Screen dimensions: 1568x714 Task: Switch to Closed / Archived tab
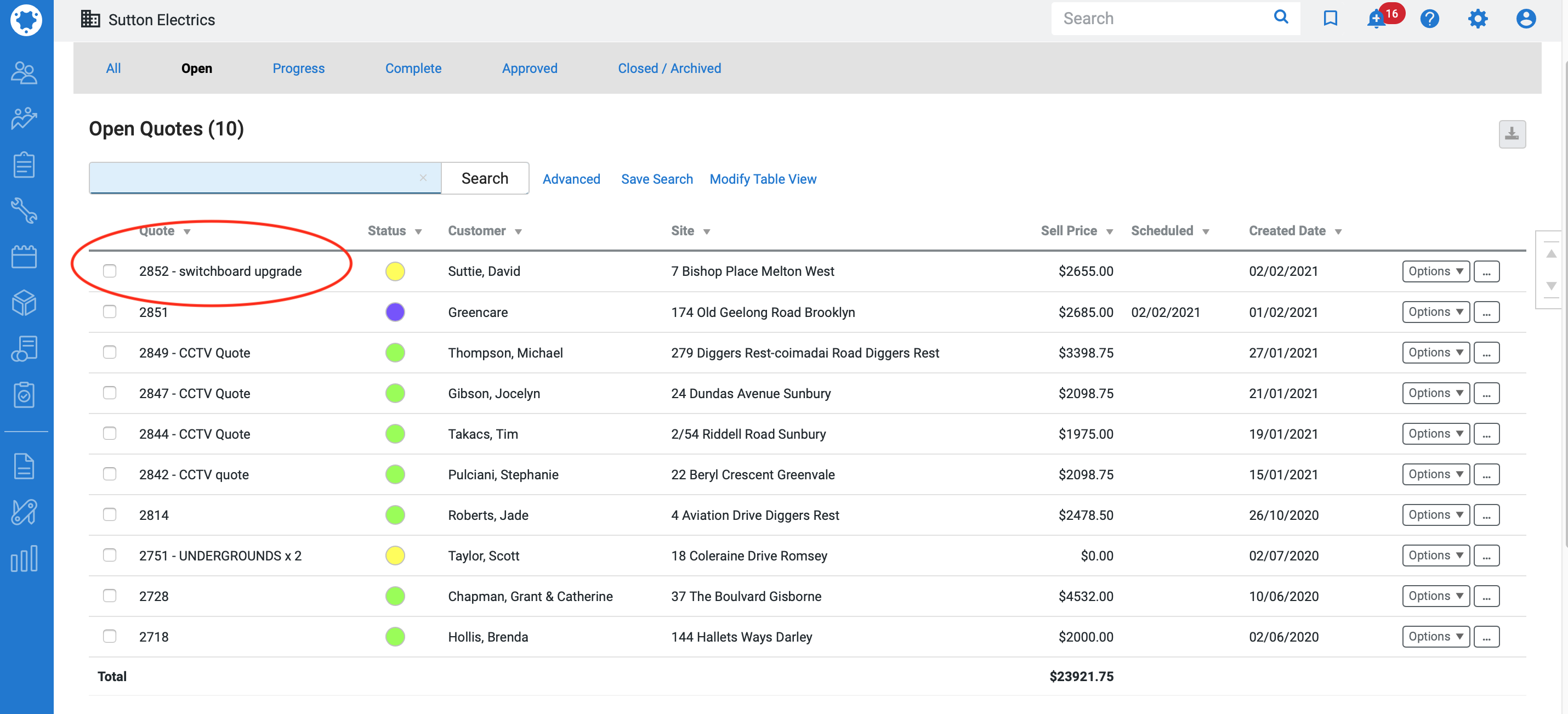(669, 68)
